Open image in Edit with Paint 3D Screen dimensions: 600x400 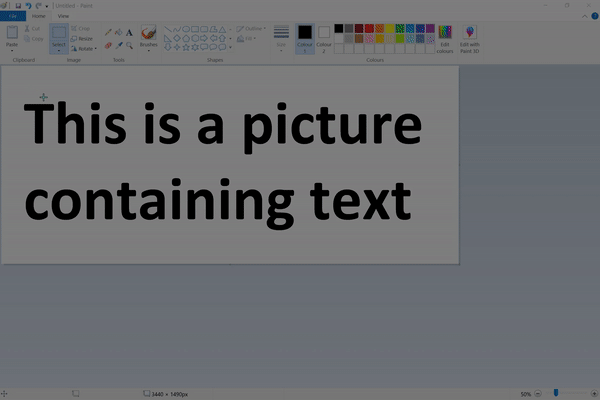(x=470, y=39)
